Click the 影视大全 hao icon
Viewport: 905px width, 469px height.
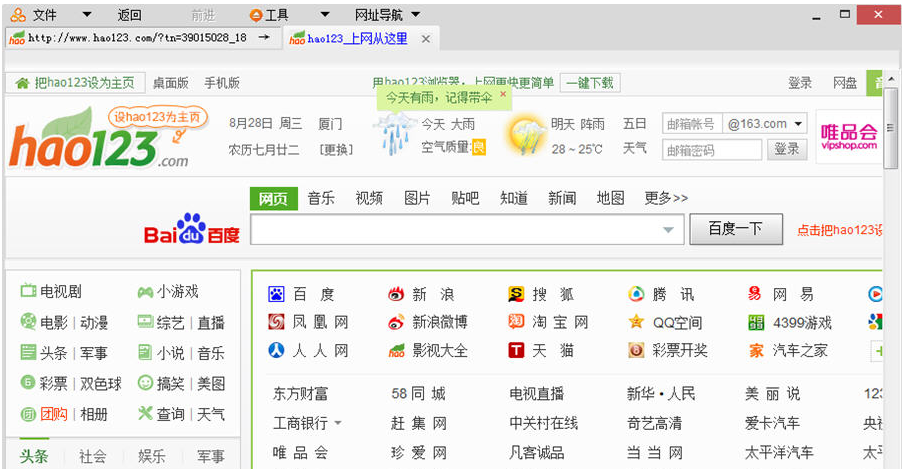pyautogui.click(x=396, y=350)
